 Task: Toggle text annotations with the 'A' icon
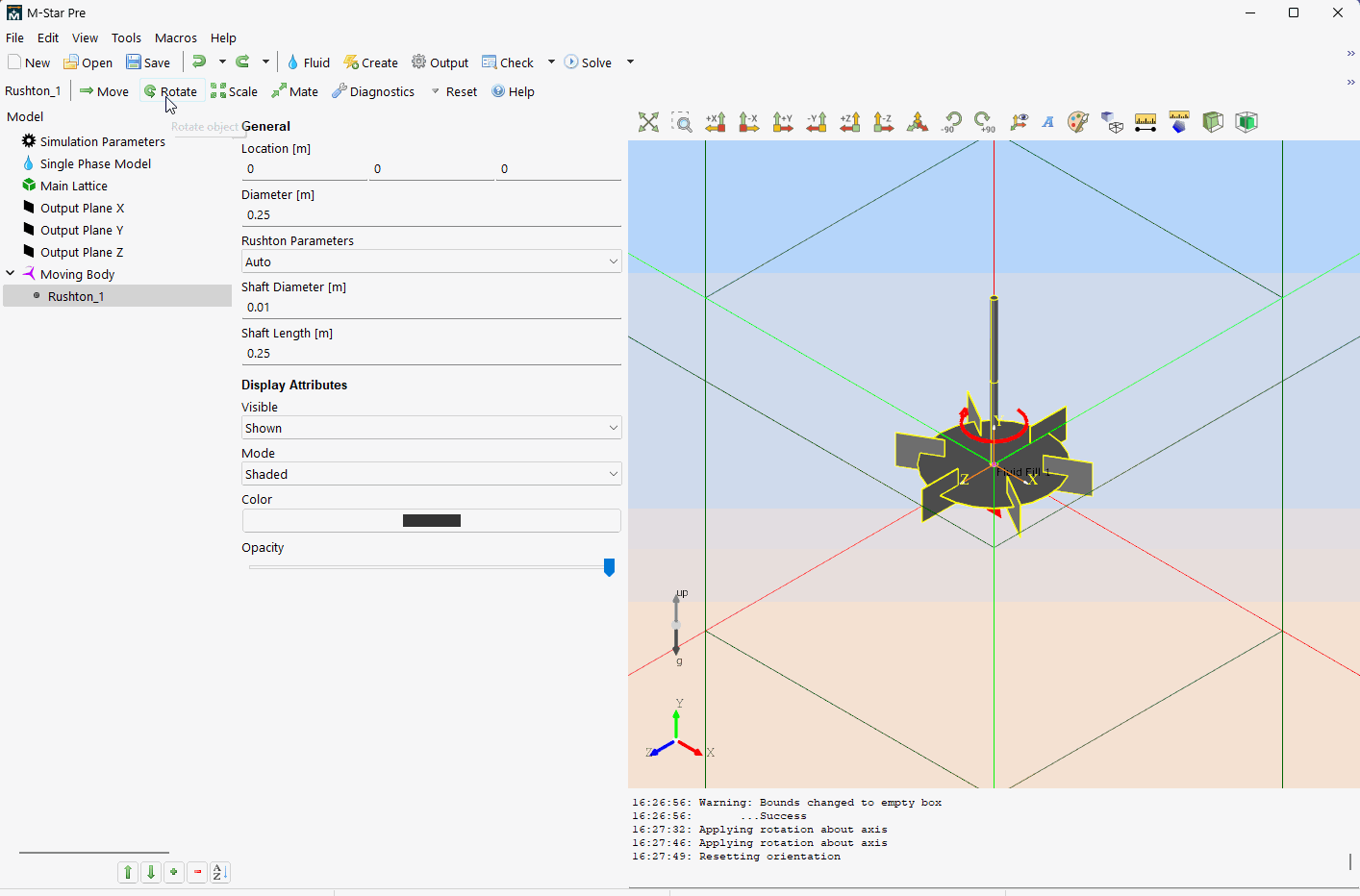pyautogui.click(x=1048, y=122)
